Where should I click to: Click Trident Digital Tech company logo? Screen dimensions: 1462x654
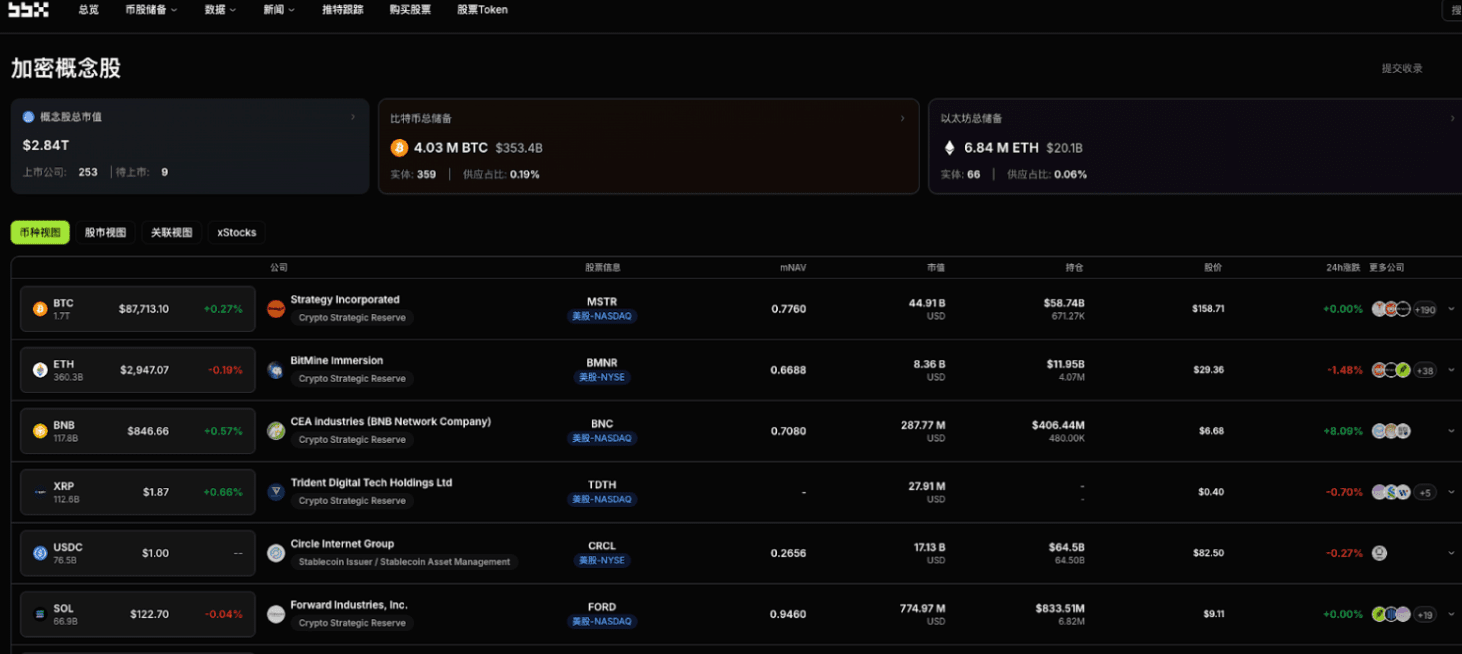pos(276,492)
